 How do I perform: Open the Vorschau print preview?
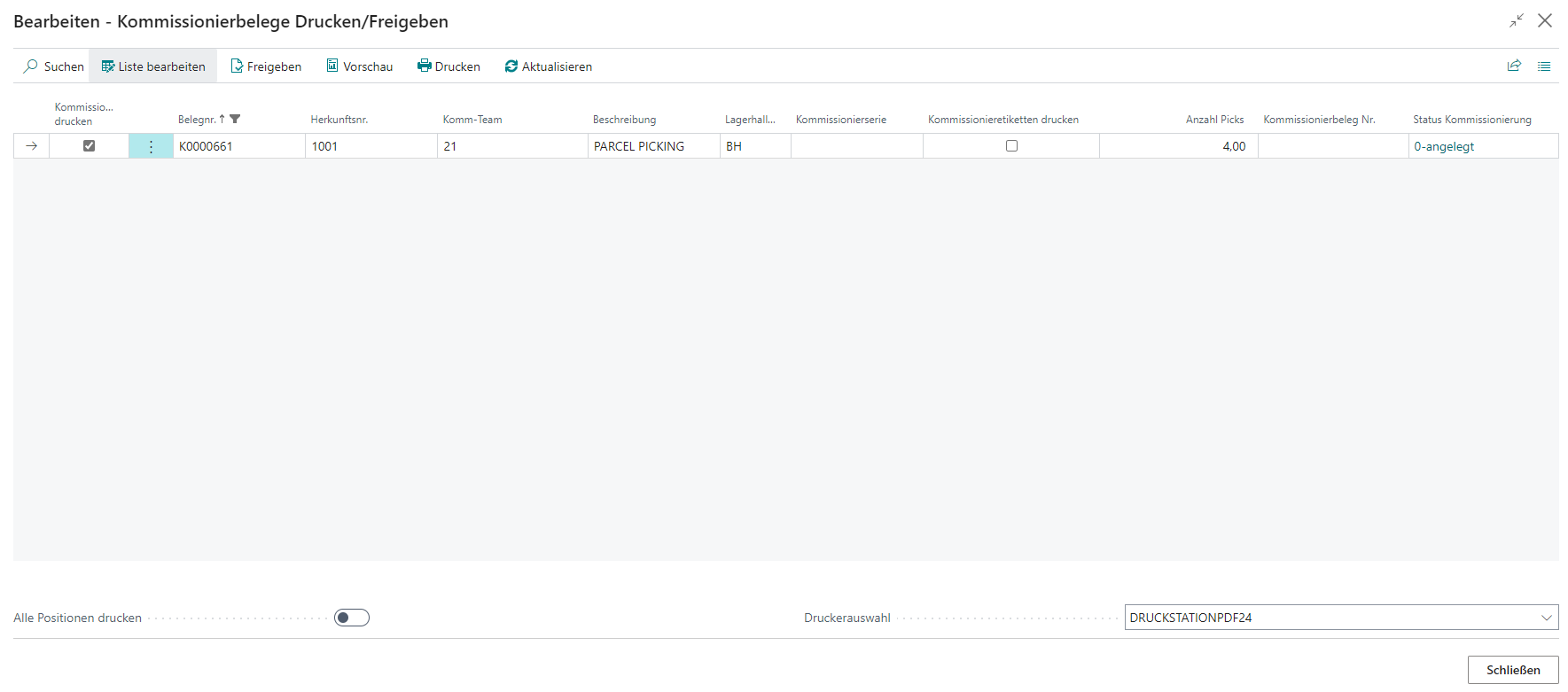tap(359, 66)
